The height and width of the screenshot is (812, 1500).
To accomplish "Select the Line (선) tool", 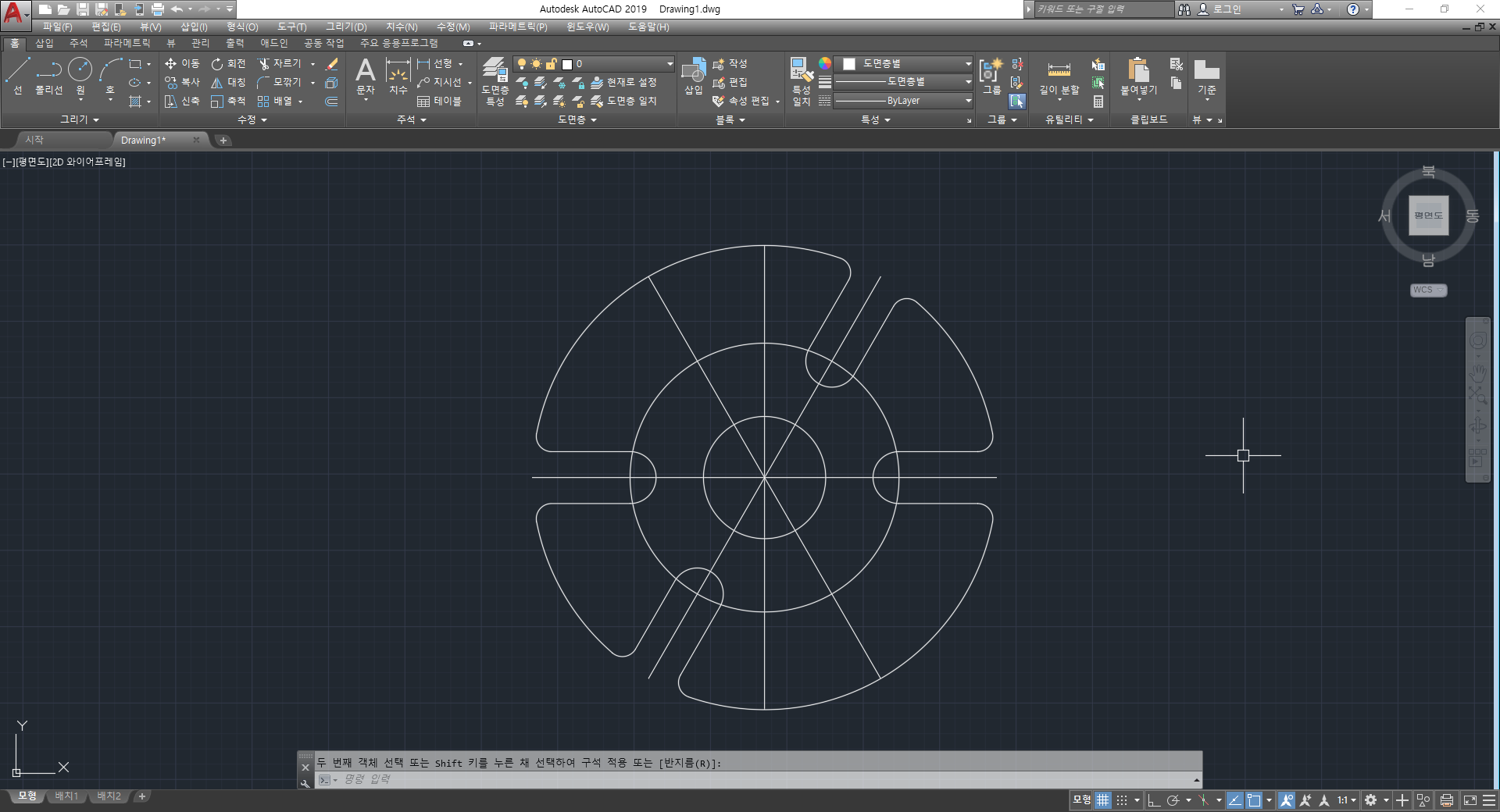I will (x=17, y=76).
